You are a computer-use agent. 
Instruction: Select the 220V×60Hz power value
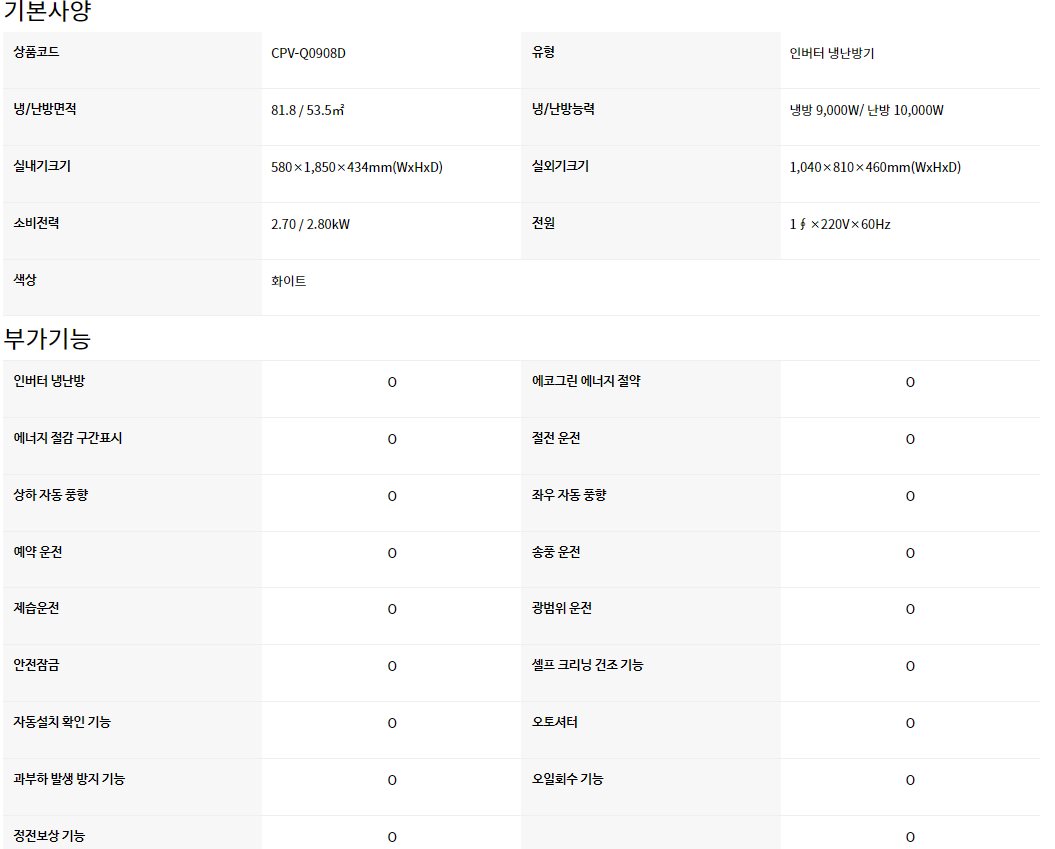pos(840,224)
